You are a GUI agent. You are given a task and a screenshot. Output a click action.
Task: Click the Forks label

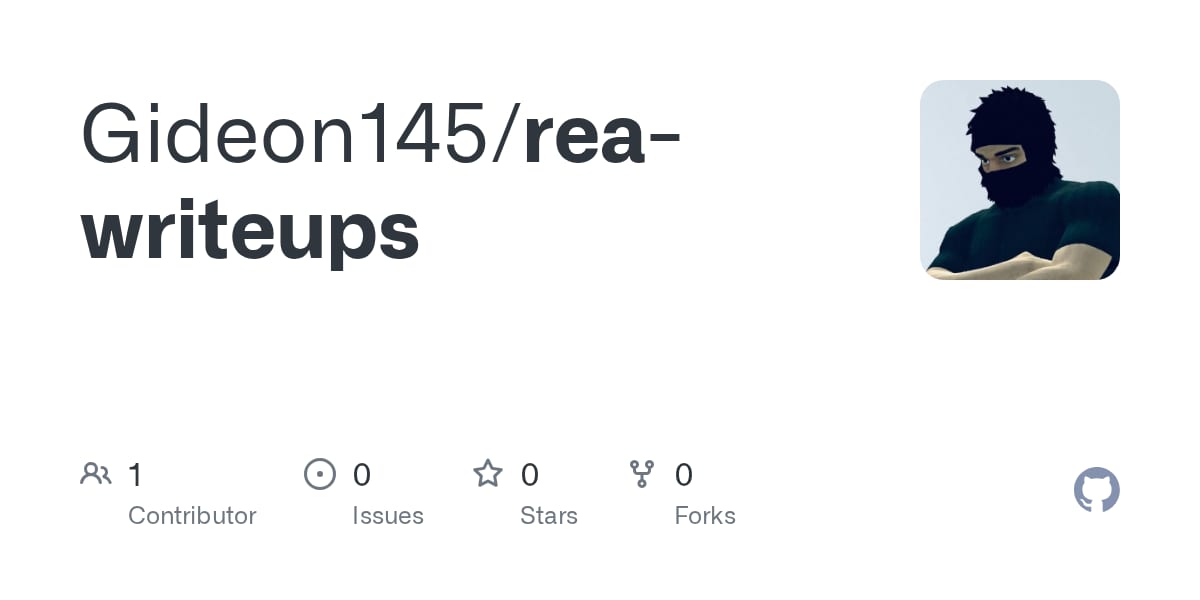click(x=705, y=516)
